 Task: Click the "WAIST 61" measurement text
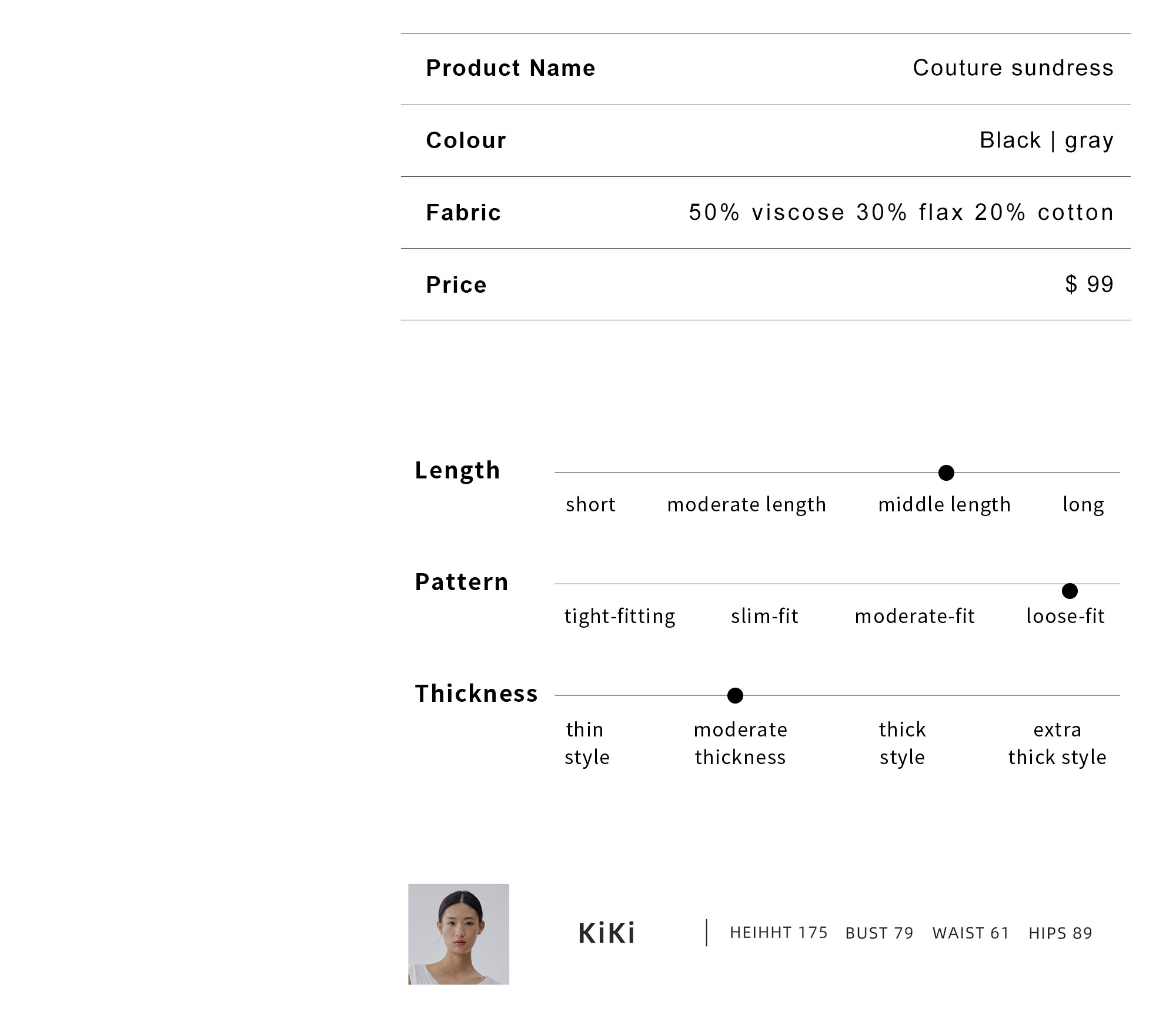point(970,933)
